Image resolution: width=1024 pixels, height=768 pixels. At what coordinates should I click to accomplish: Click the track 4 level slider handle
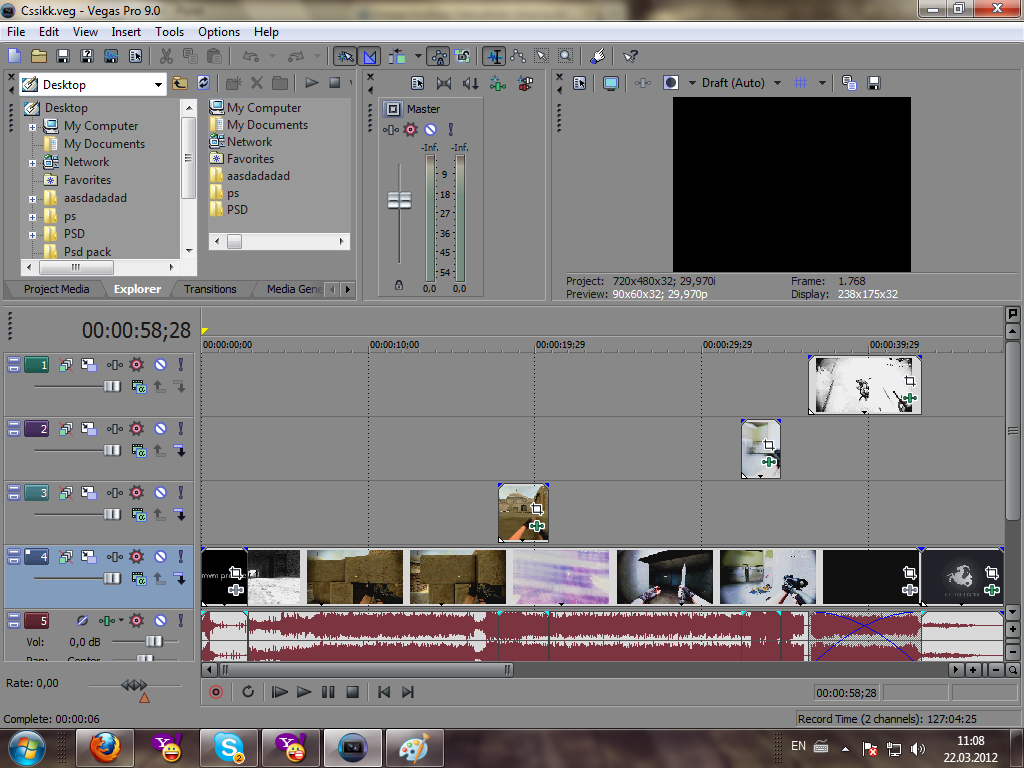tap(112, 579)
